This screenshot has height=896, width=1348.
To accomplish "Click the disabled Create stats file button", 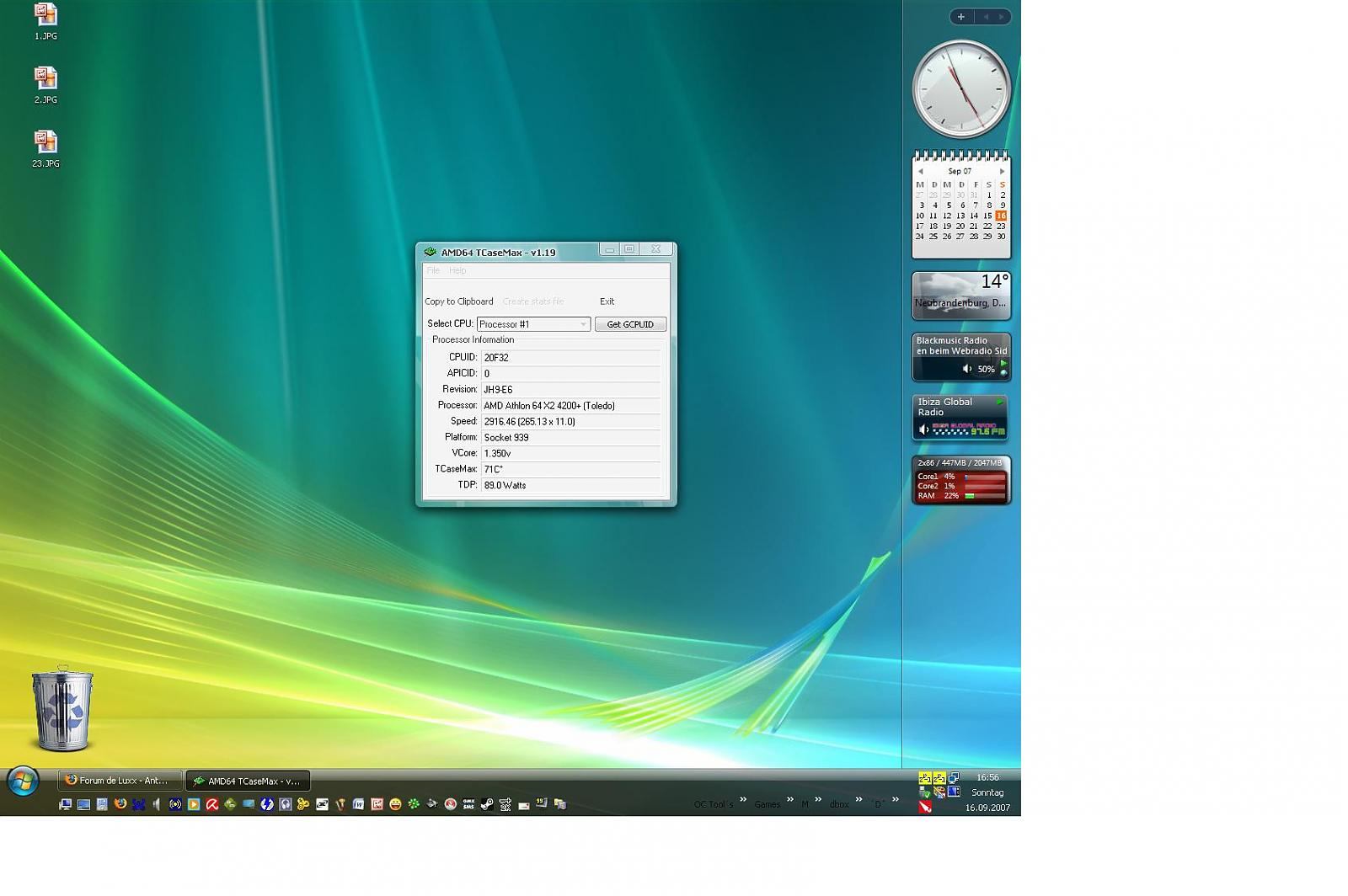I will pos(533,301).
